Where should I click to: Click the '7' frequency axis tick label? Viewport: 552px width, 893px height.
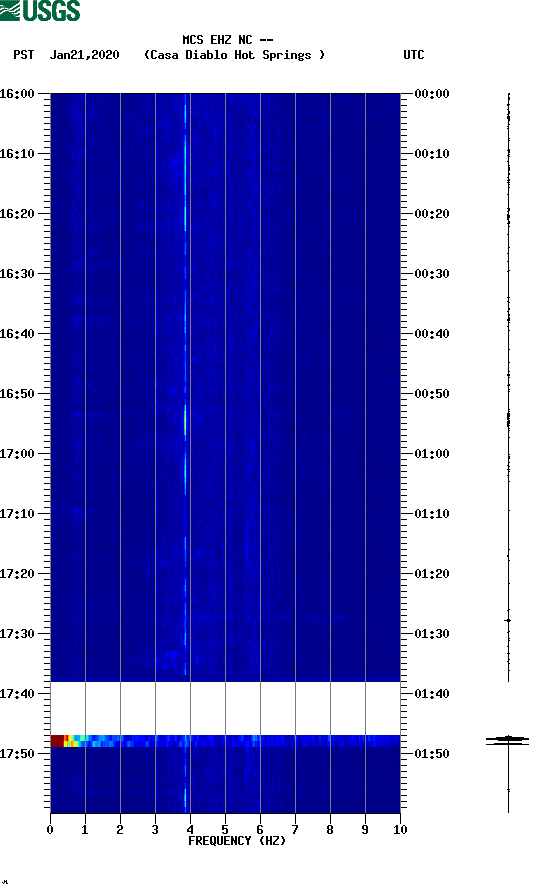point(295,830)
